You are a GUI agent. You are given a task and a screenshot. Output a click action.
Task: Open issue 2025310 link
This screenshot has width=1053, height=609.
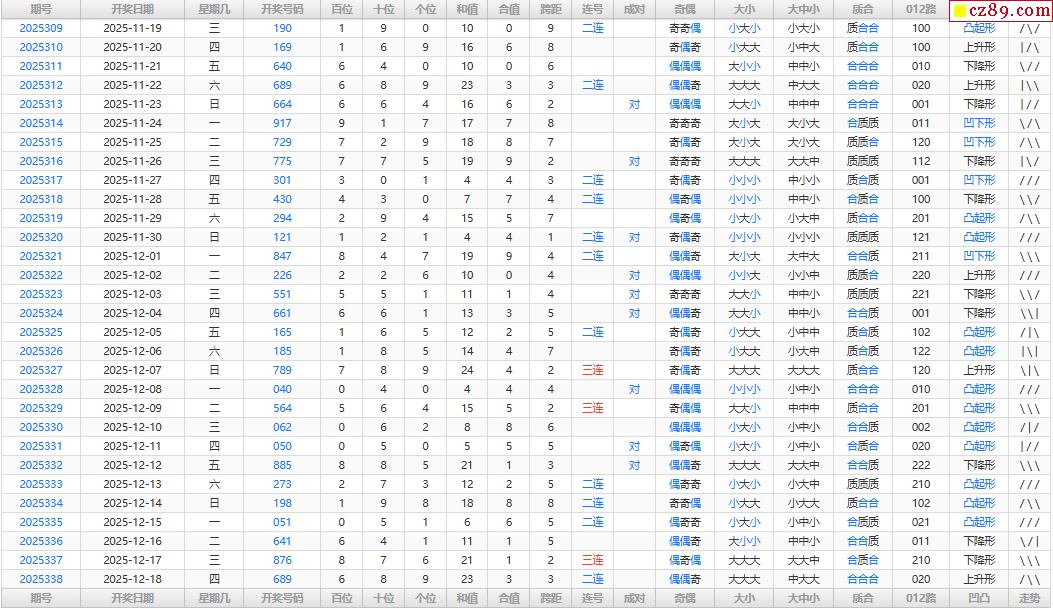41,47
